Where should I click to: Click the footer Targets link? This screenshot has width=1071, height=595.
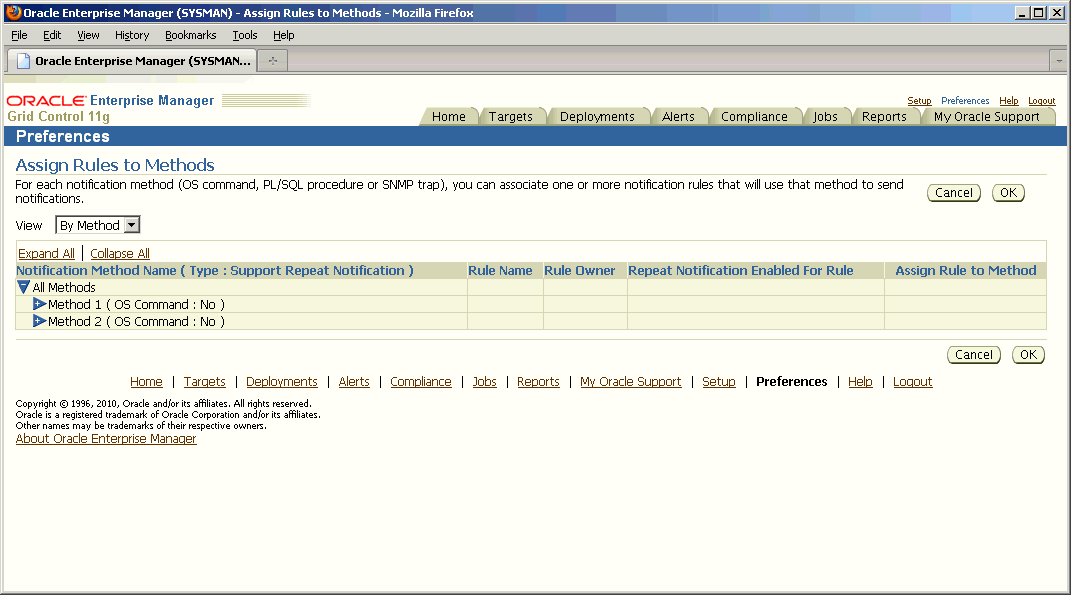pyautogui.click(x=204, y=381)
